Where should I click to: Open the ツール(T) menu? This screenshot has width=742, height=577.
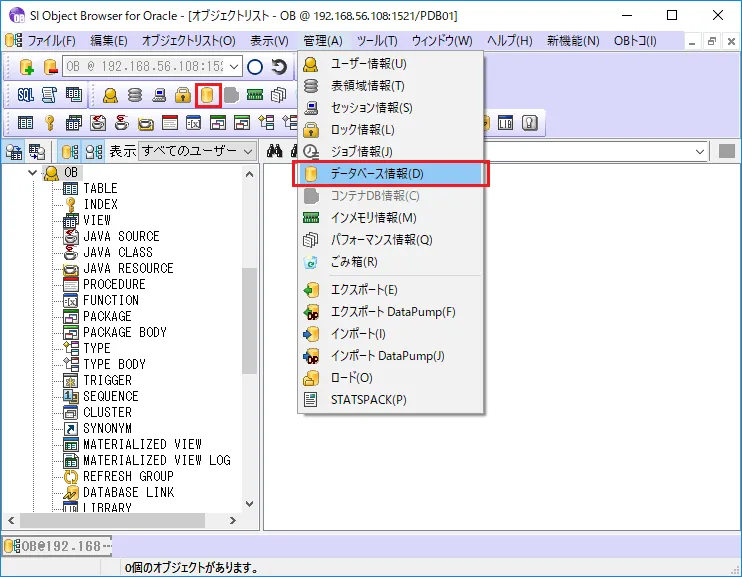click(377, 41)
